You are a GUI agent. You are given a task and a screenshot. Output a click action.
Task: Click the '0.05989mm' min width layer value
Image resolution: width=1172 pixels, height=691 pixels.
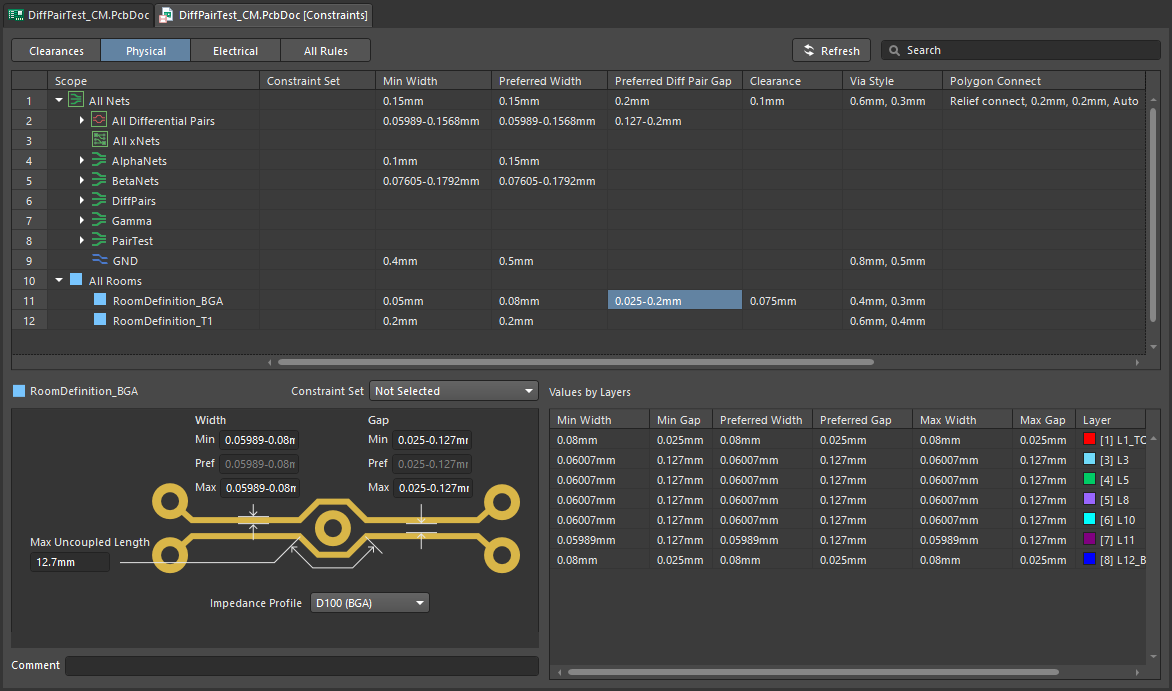tap(600, 539)
